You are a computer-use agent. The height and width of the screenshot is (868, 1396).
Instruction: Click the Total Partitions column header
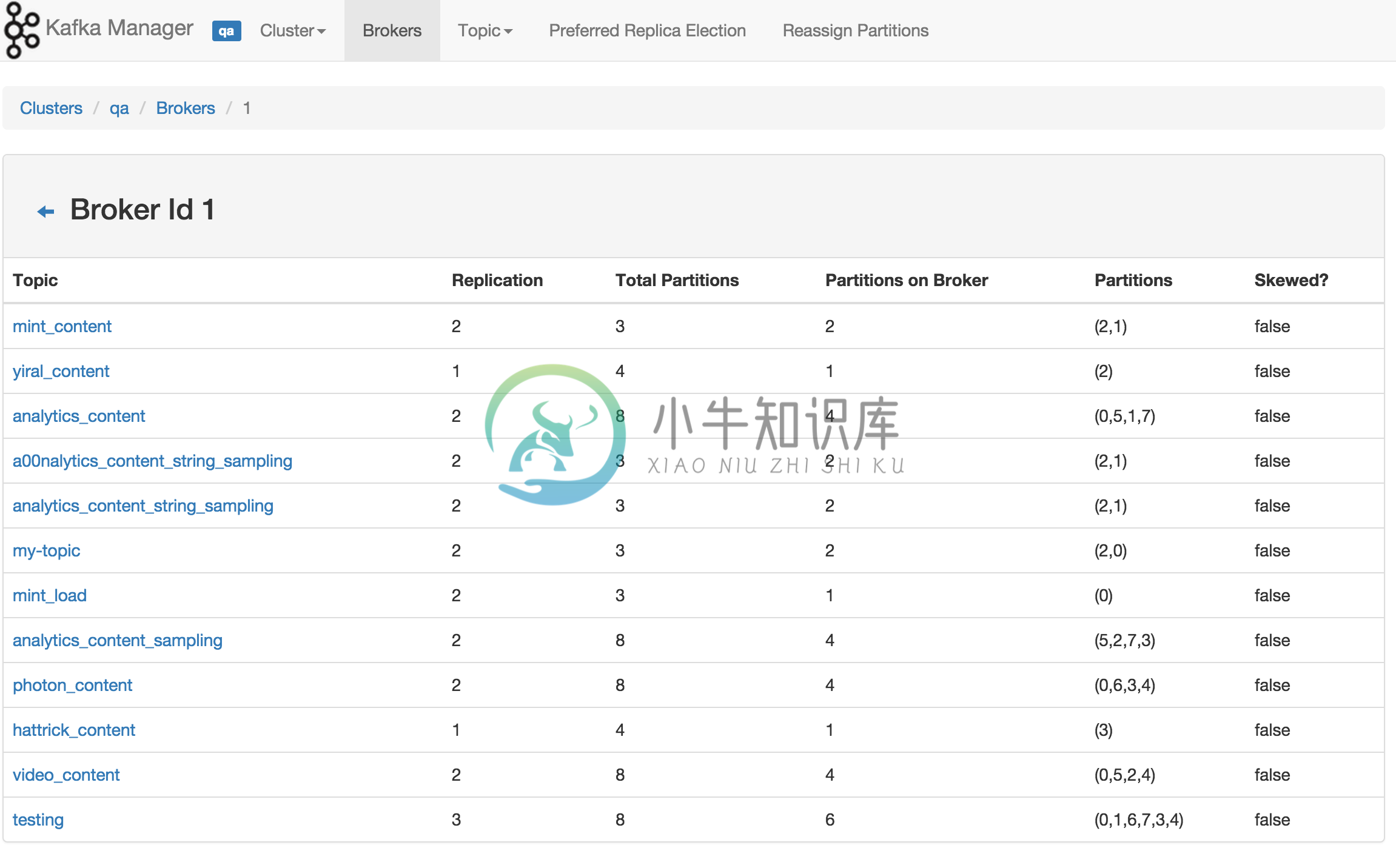(x=677, y=280)
